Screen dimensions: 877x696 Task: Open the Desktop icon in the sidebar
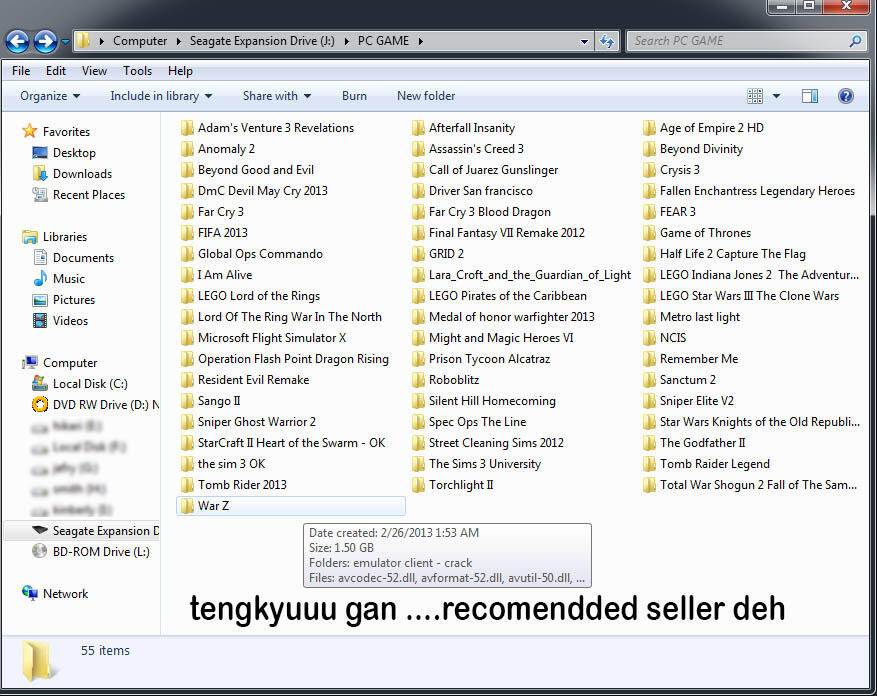40,153
